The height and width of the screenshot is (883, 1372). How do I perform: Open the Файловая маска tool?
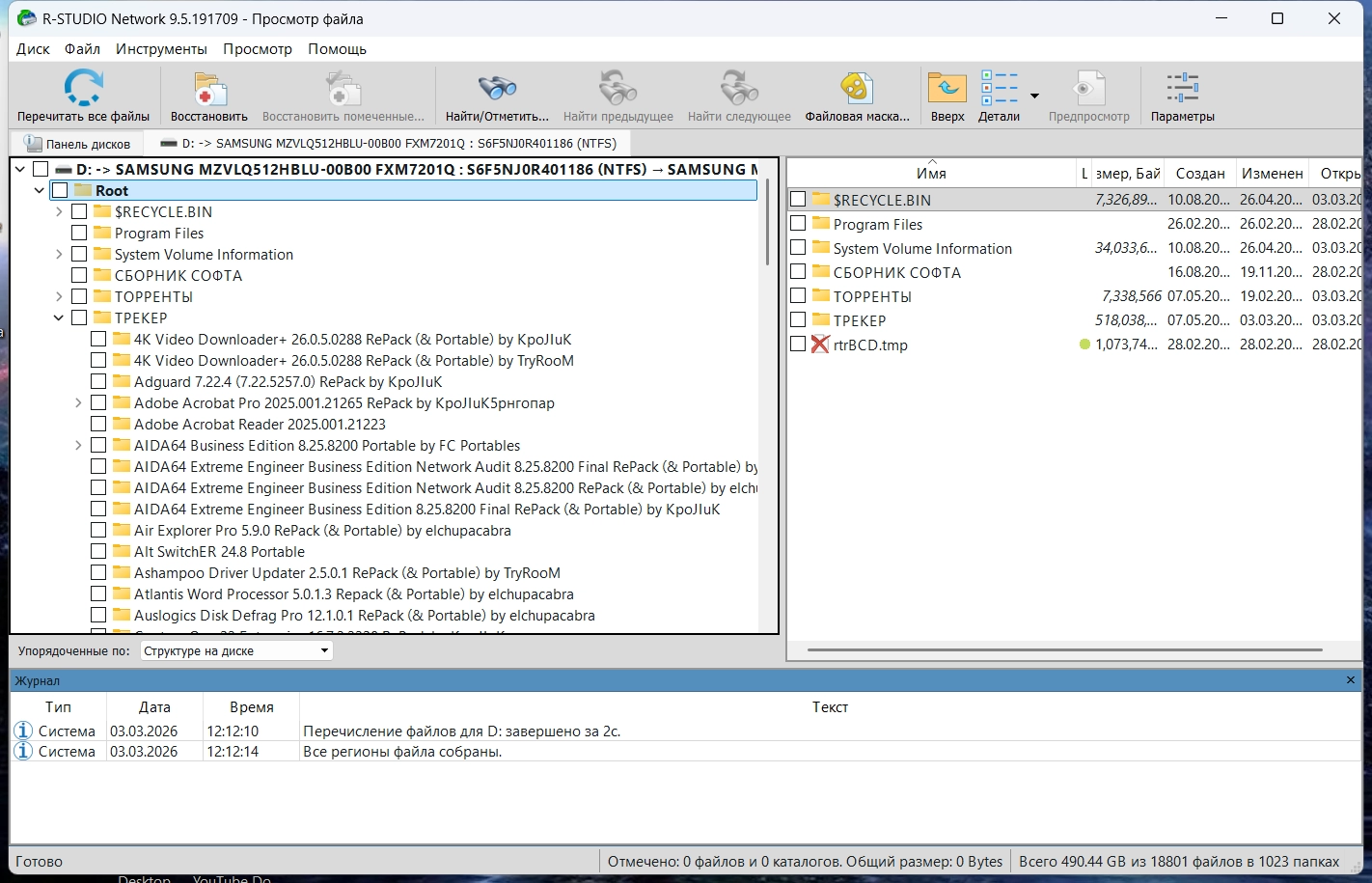point(857,88)
